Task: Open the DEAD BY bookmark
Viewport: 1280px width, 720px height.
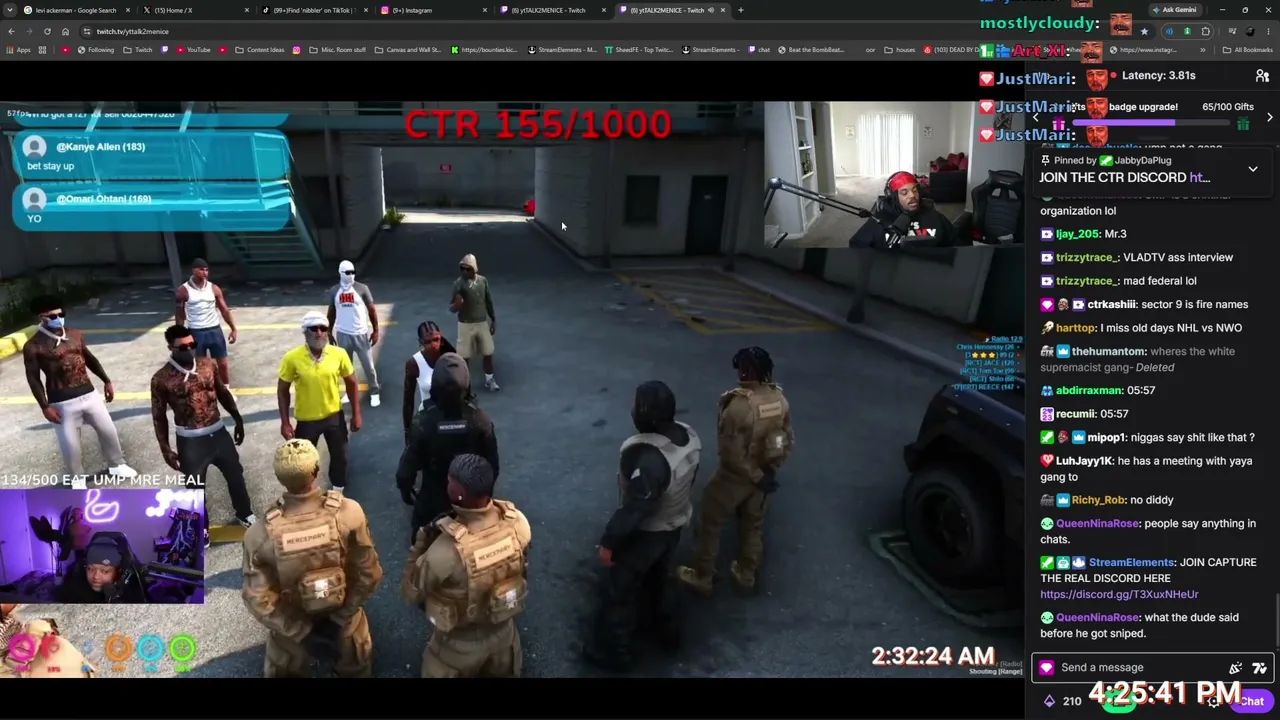Action: click(952, 50)
